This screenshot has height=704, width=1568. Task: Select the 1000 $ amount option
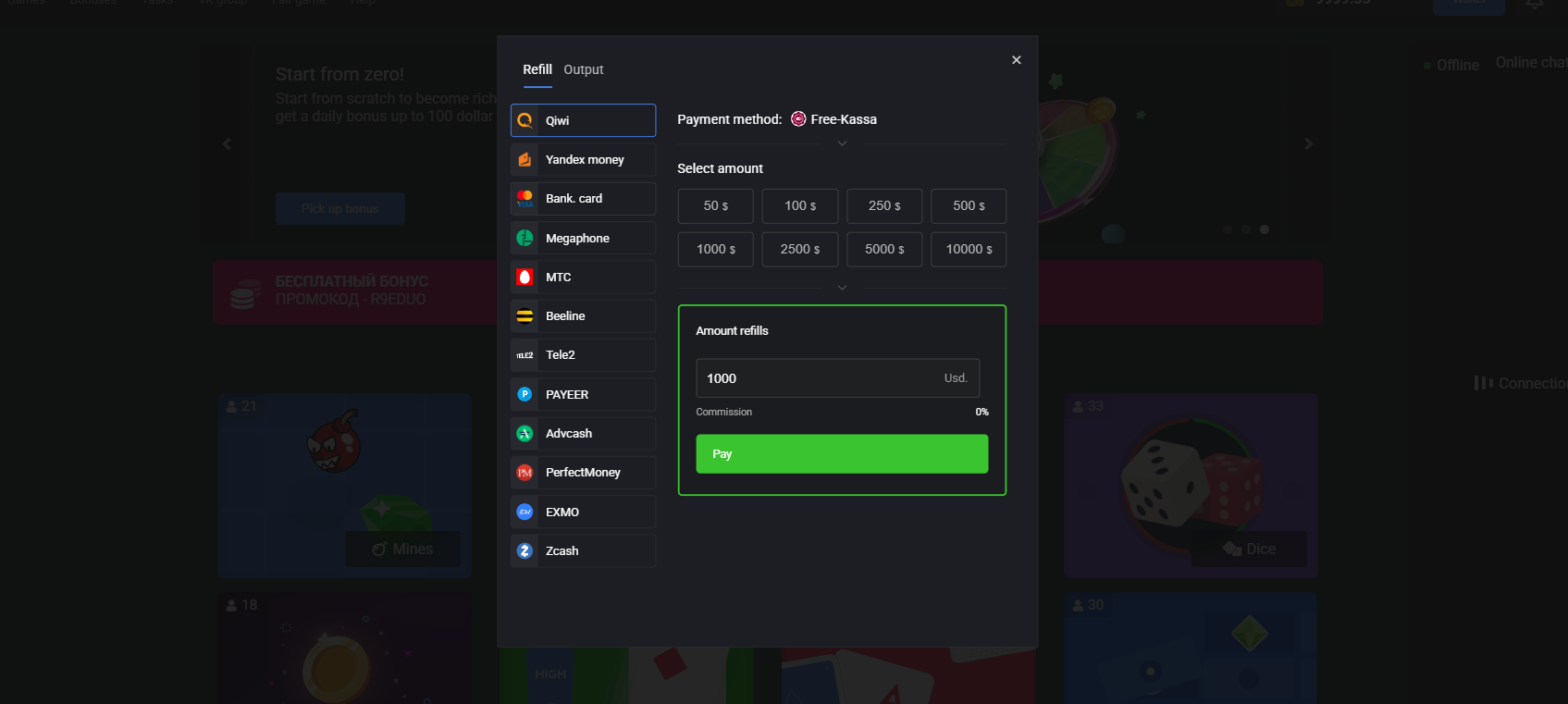point(715,250)
